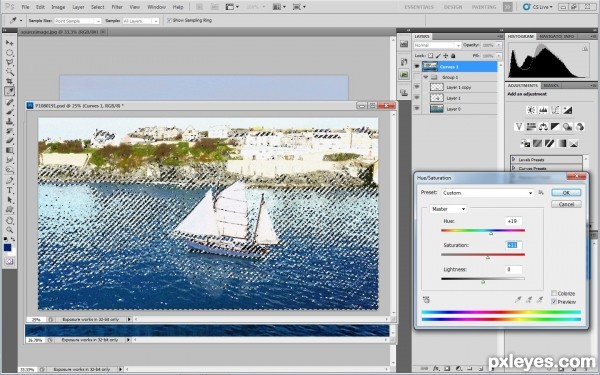
Task: Switch to Design workspace
Action: 453,7
